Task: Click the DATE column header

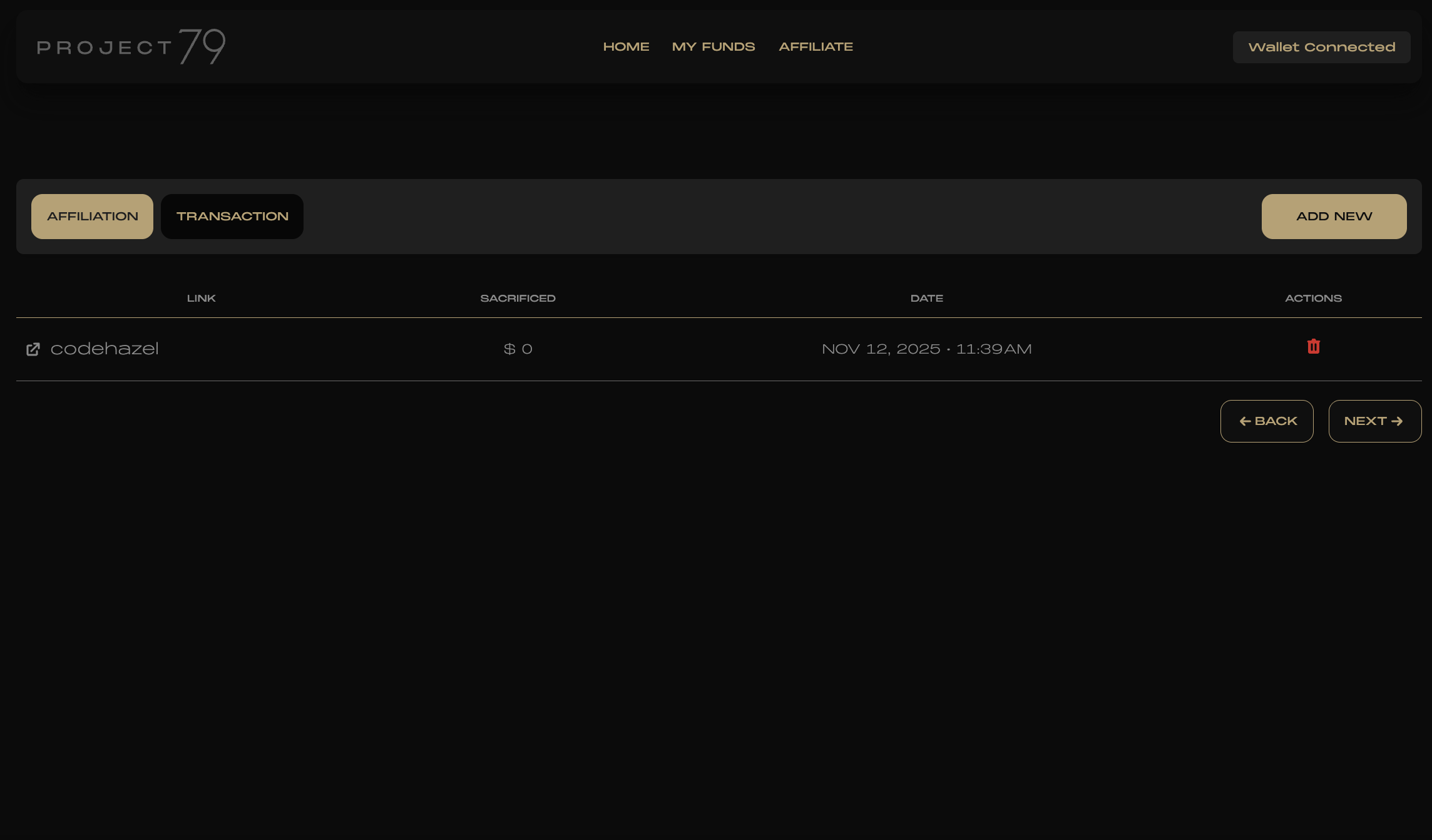Action: [x=926, y=298]
